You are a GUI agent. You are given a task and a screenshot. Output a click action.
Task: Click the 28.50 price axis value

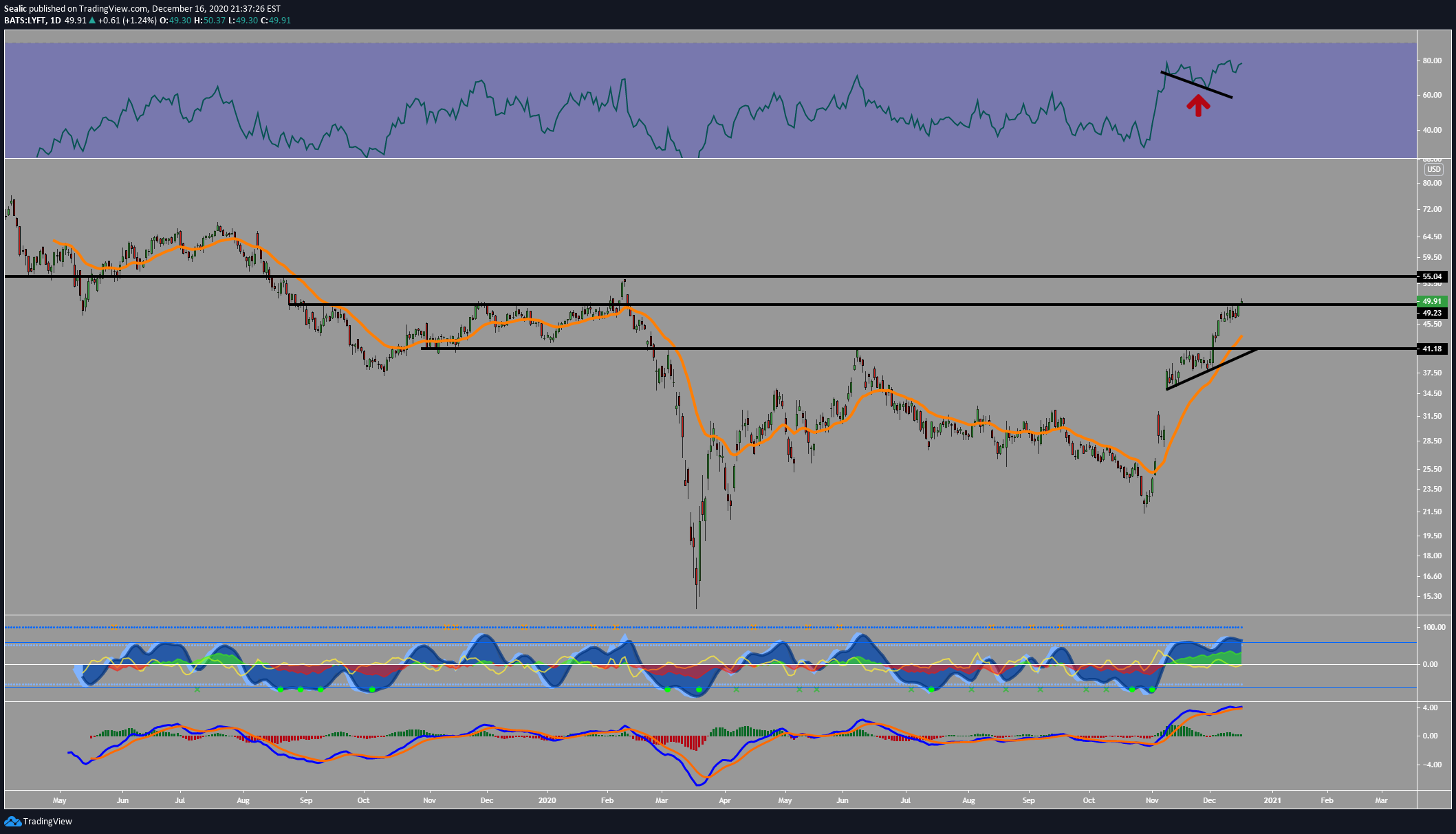1432,441
